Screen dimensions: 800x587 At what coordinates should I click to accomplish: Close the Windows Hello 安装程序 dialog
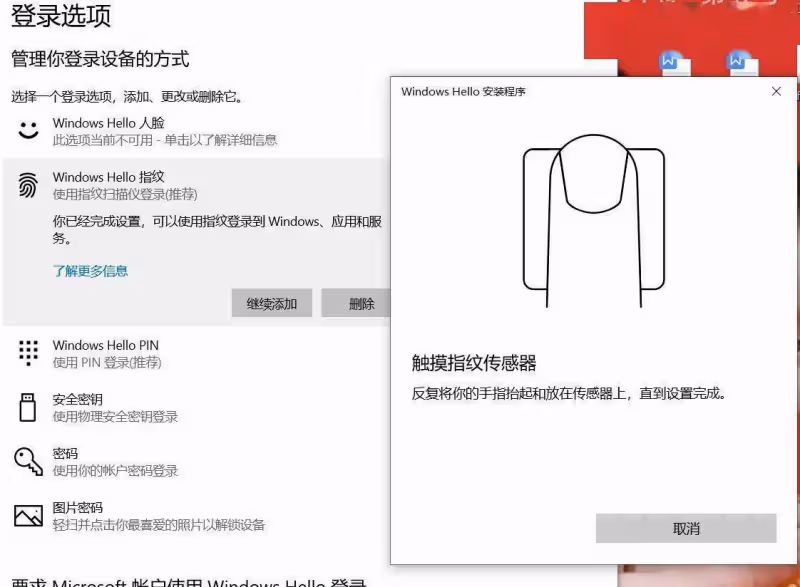[776, 91]
